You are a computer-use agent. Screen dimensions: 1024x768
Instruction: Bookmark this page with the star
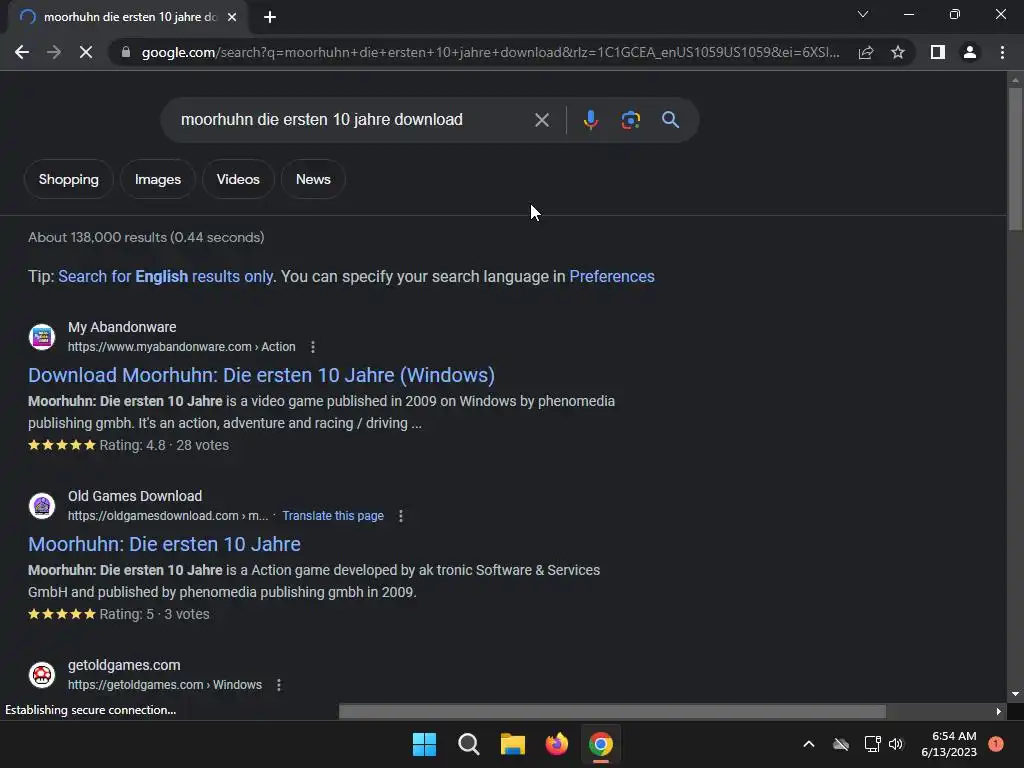point(898,52)
